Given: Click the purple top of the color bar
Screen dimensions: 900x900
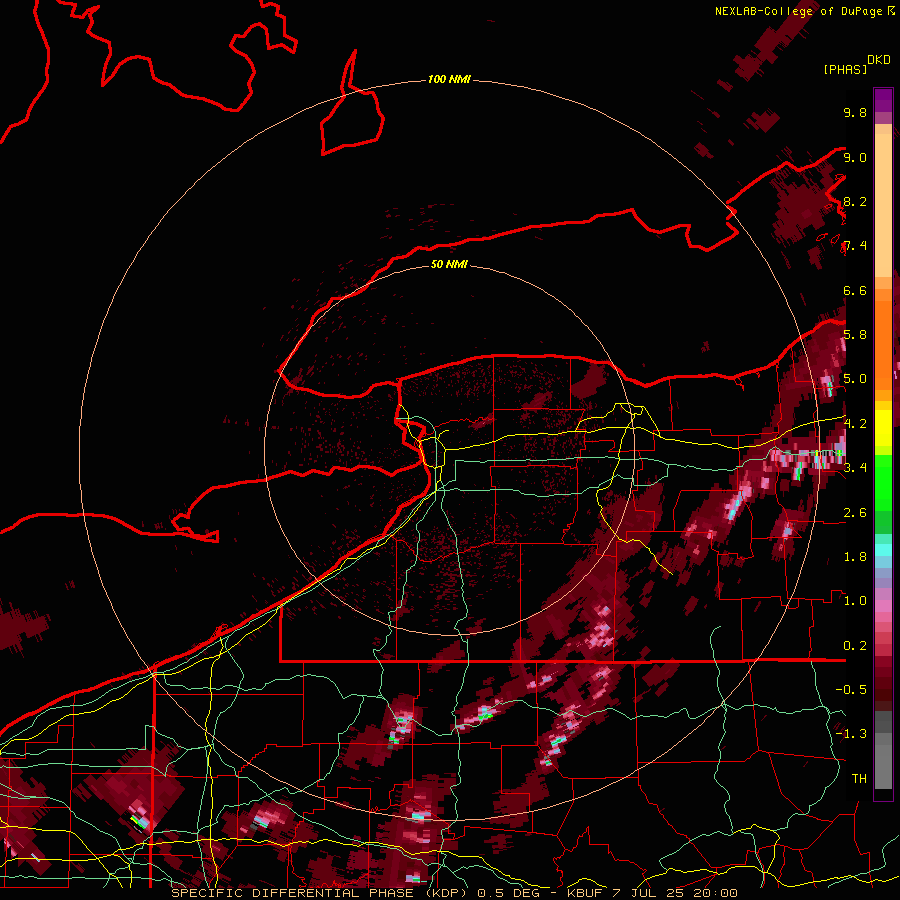Looking at the screenshot, I should [883, 100].
